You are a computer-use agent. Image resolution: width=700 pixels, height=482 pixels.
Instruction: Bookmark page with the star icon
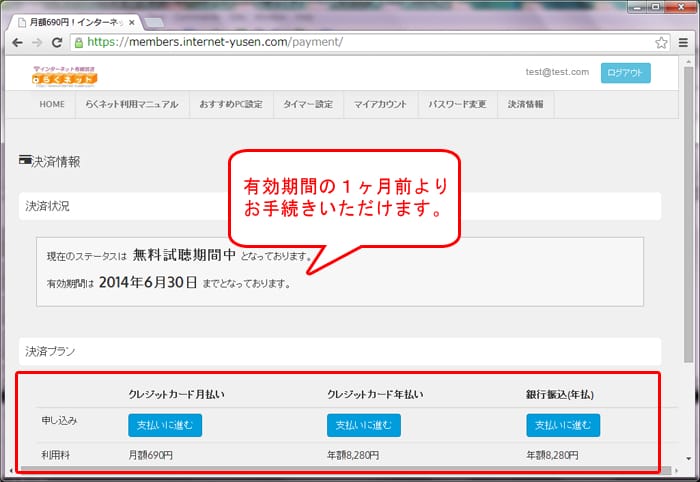(661, 43)
